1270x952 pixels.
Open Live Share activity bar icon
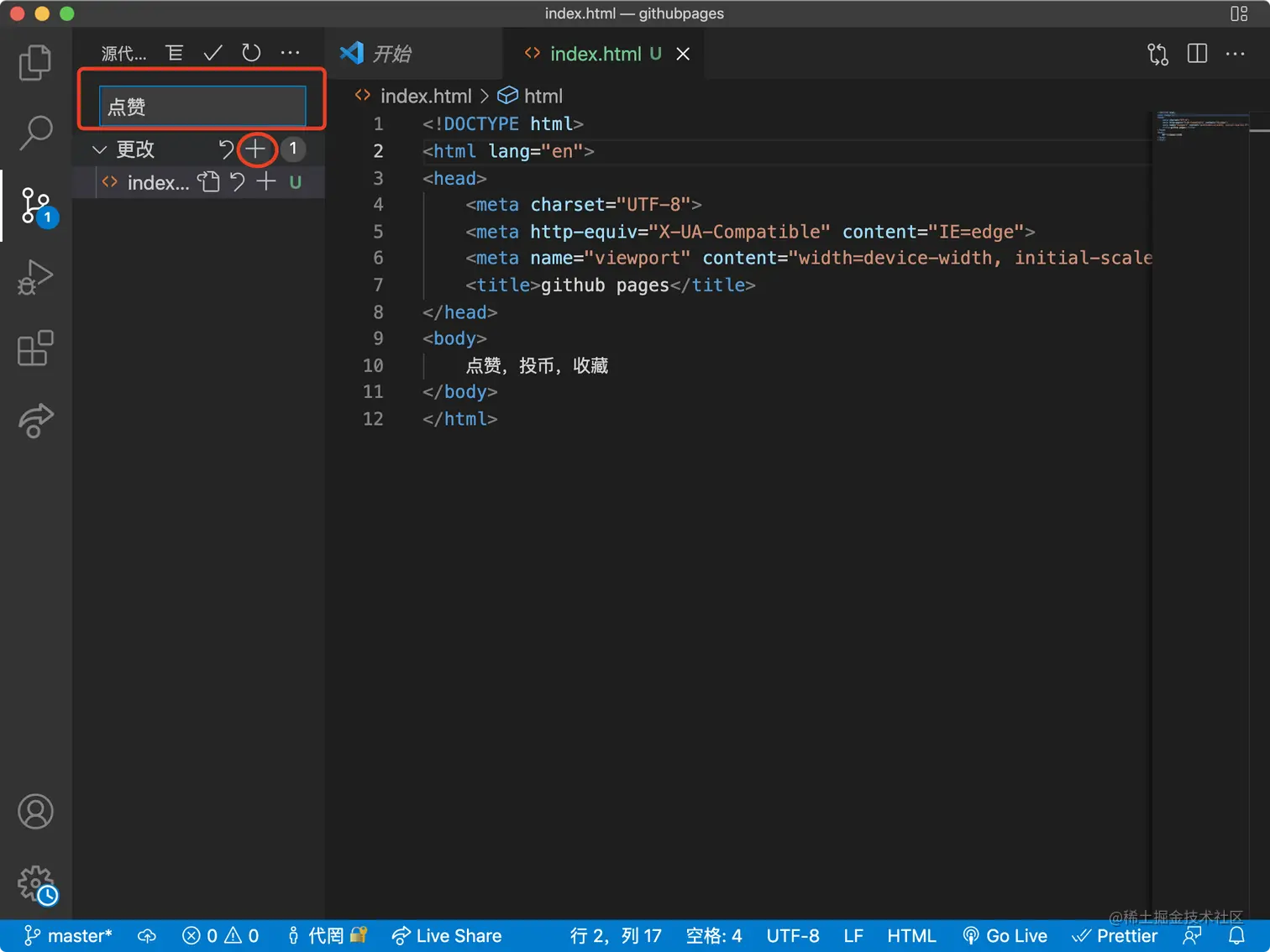[x=35, y=421]
